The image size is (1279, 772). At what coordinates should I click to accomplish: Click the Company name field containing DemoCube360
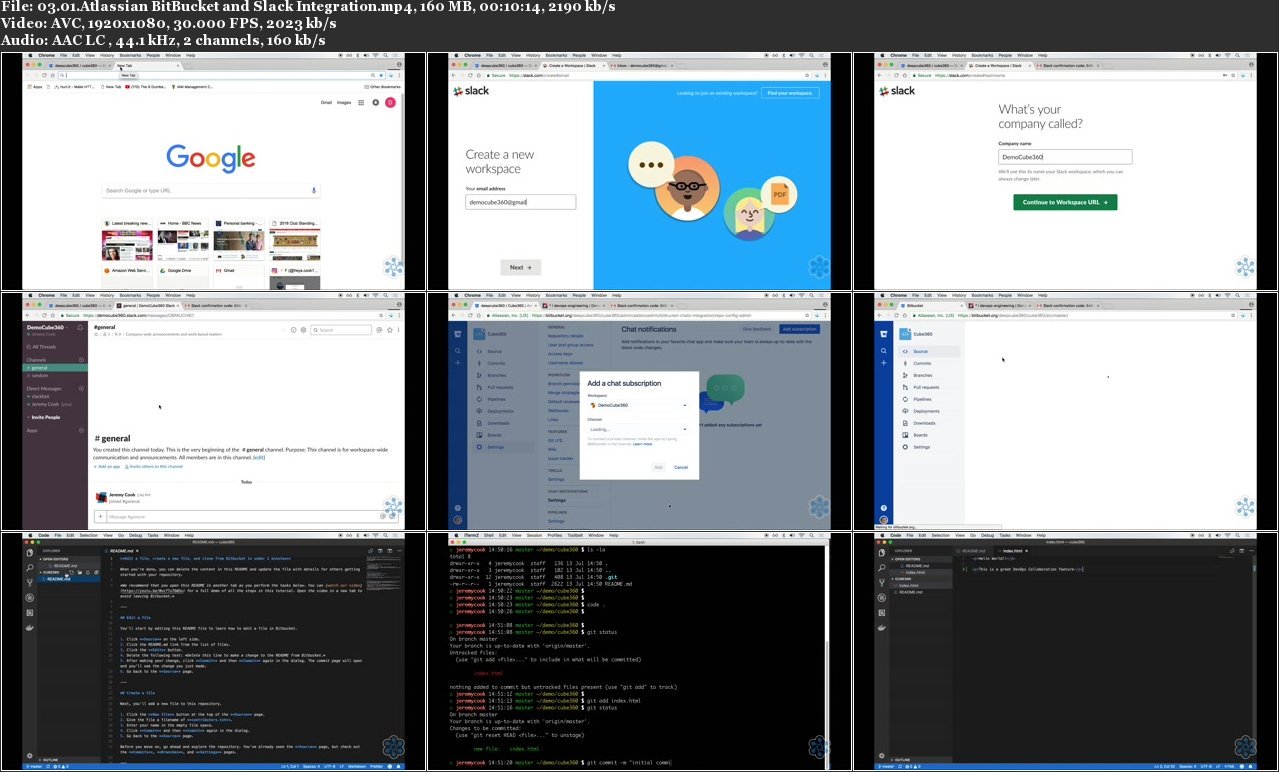(x=1065, y=157)
